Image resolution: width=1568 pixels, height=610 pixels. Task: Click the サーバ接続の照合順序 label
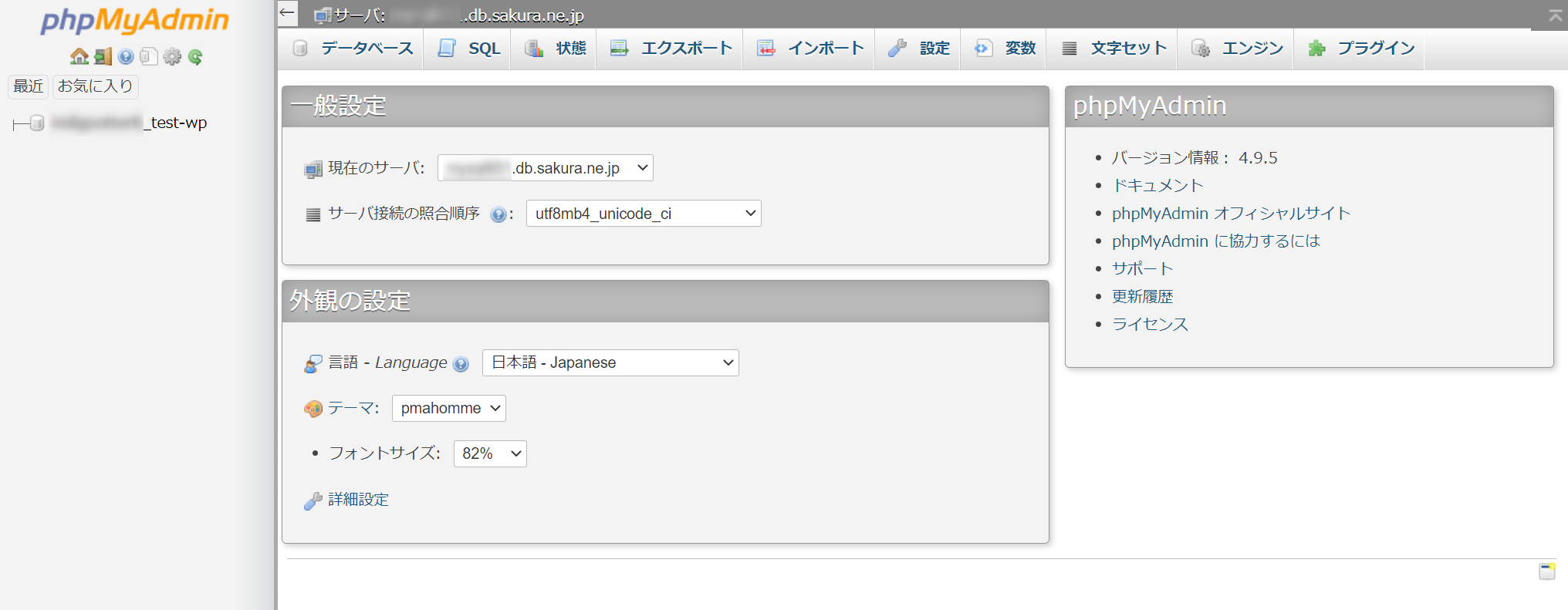point(404,214)
